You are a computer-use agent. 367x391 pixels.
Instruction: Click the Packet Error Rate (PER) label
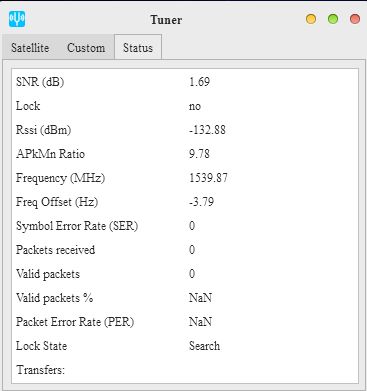(x=75, y=322)
